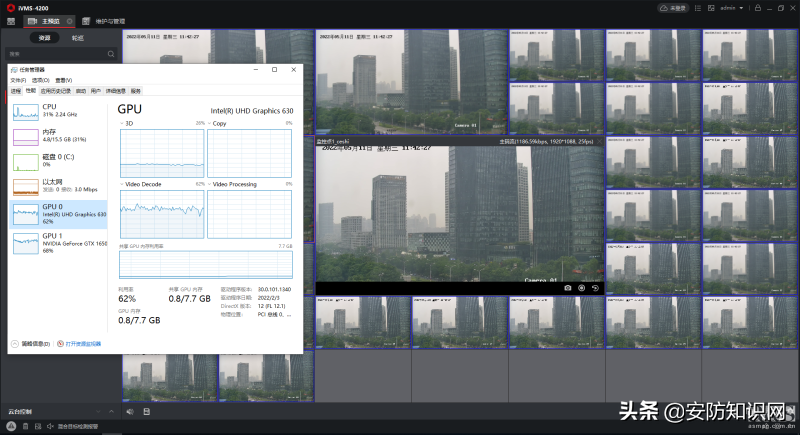Switch to 服务 tab in Task Manager

[135, 91]
